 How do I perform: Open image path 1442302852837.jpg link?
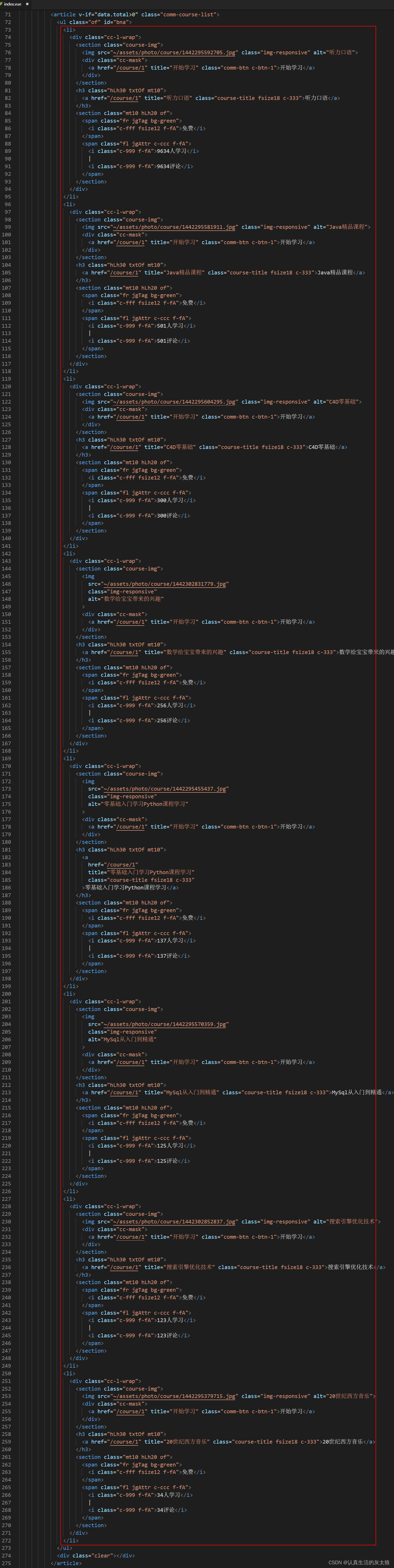point(174,1222)
